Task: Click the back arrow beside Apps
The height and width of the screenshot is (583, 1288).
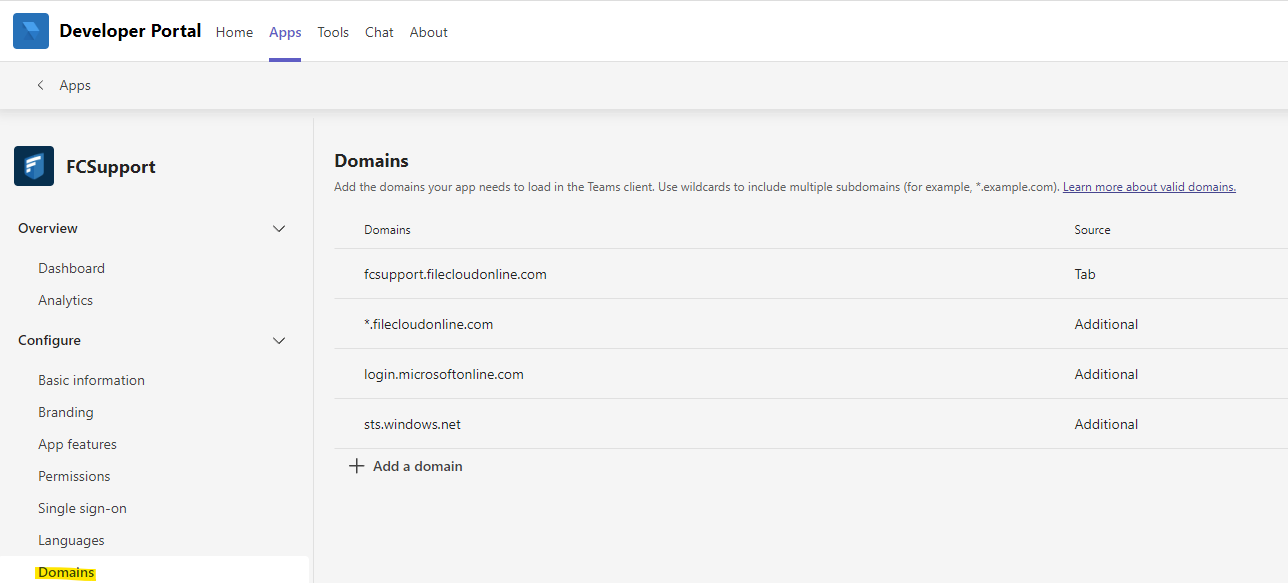Action: (40, 85)
